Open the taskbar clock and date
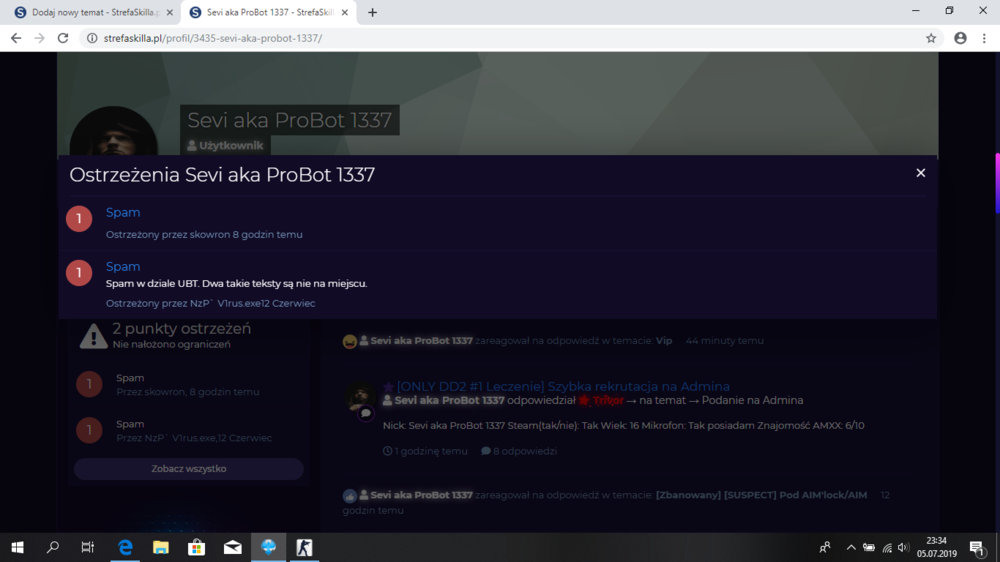The height and width of the screenshot is (562, 1000). (937, 547)
